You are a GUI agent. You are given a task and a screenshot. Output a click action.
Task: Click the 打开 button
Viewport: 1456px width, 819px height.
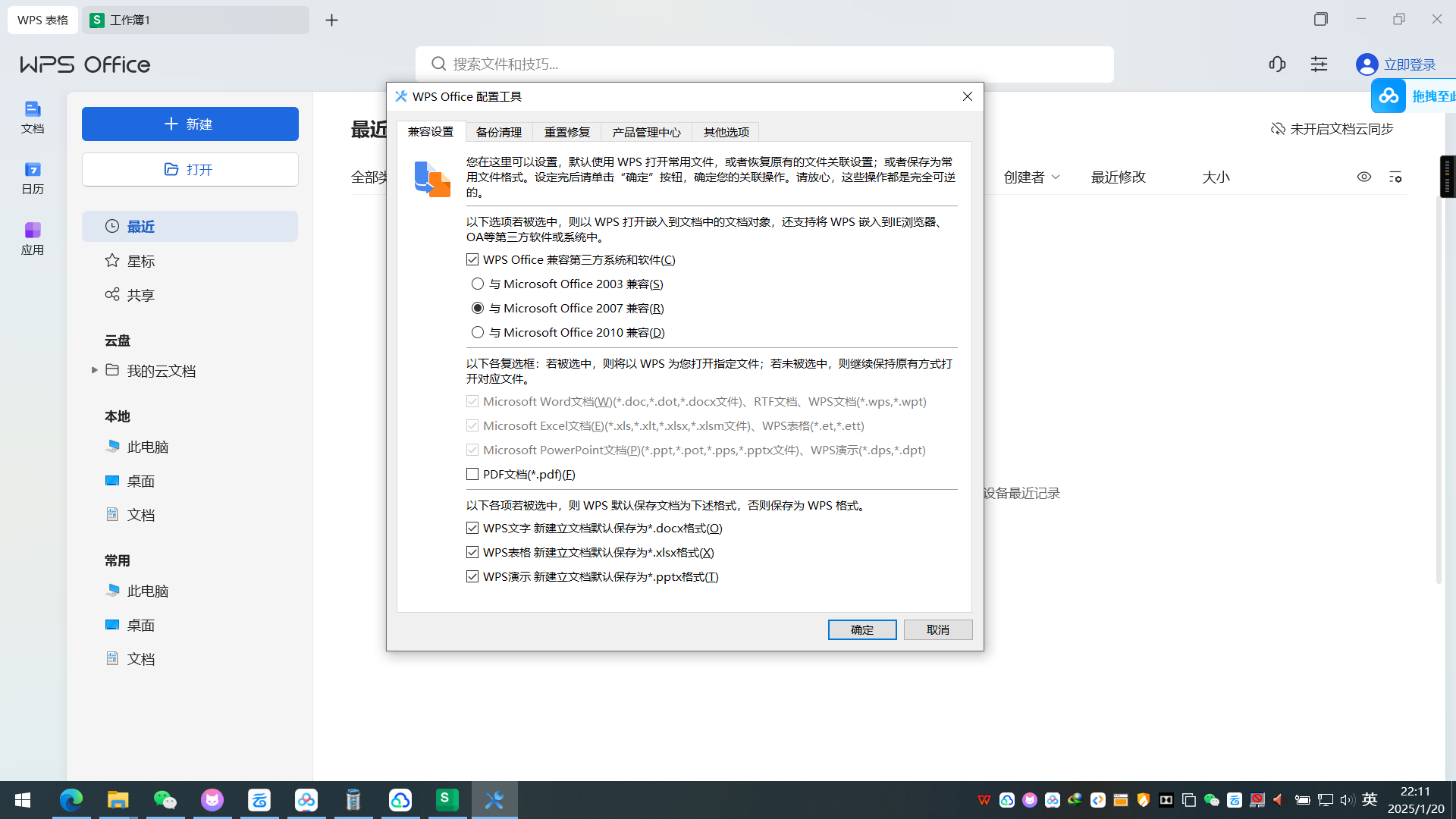pyautogui.click(x=190, y=169)
